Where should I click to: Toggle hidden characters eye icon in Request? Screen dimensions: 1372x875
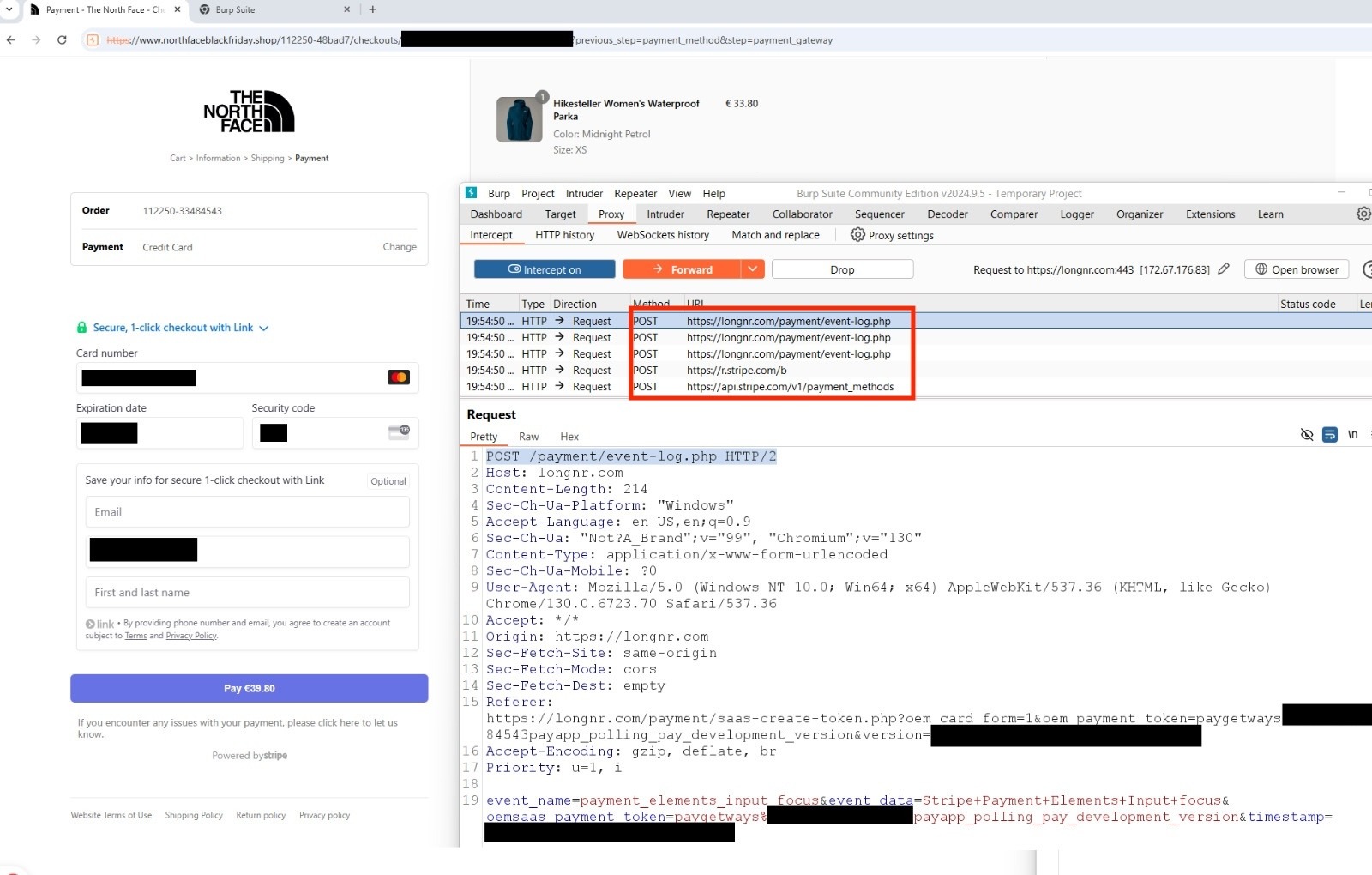[1306, 435]
